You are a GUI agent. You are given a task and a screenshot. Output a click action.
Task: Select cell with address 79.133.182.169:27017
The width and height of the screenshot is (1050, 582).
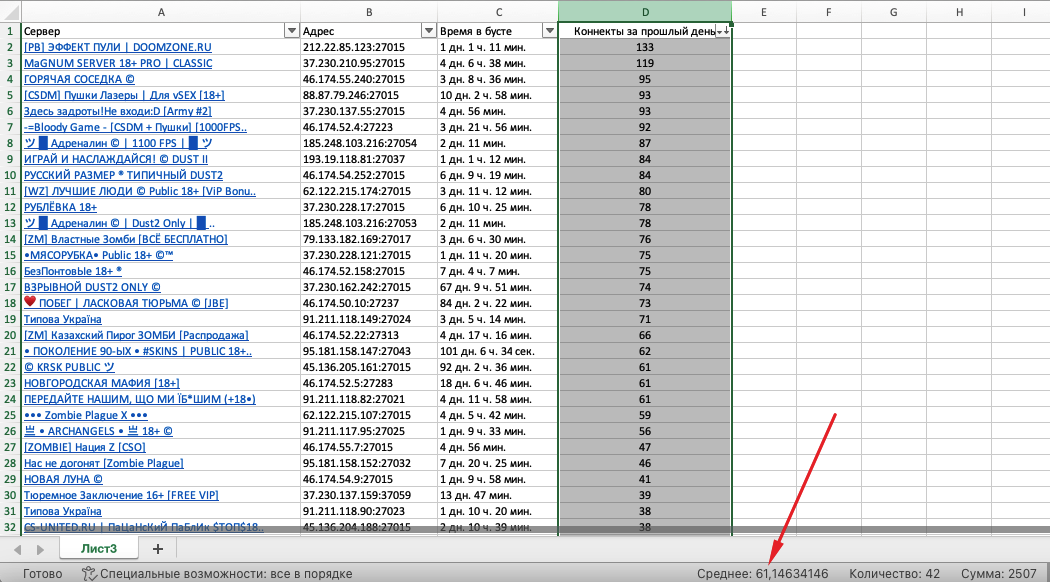tap(369, 239)
